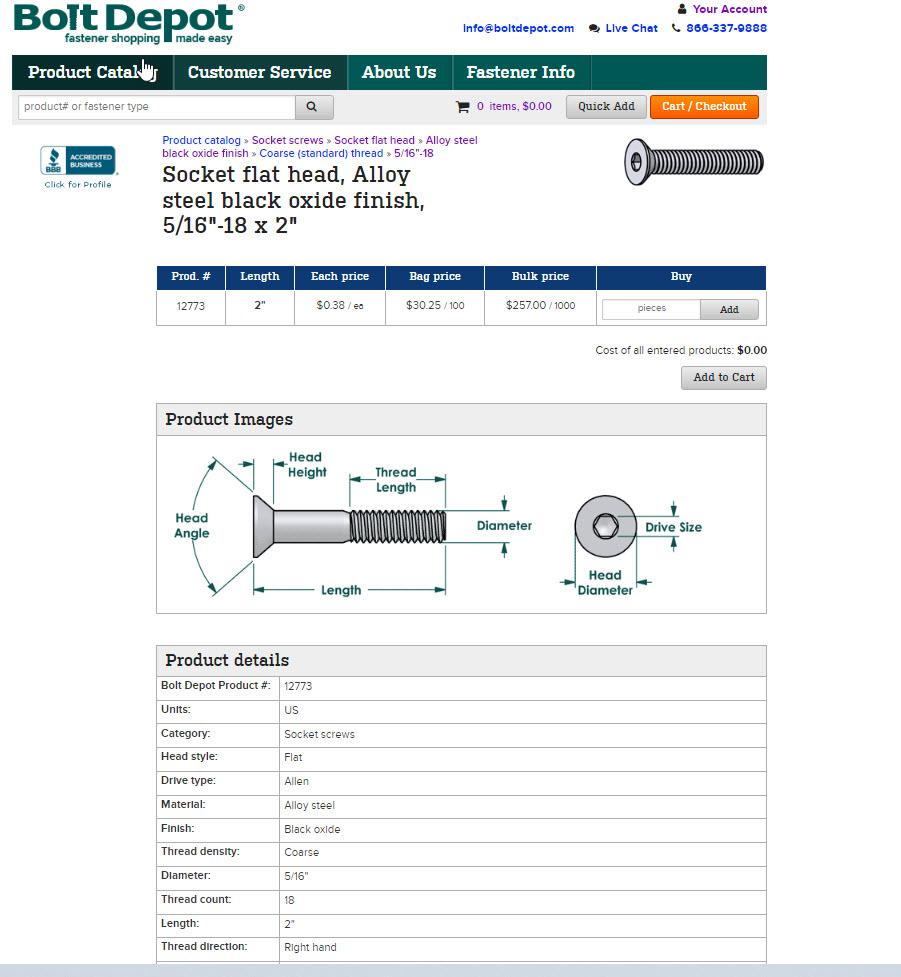
Task: Click the $30.25 / 100 bag price
Action: 435,305
